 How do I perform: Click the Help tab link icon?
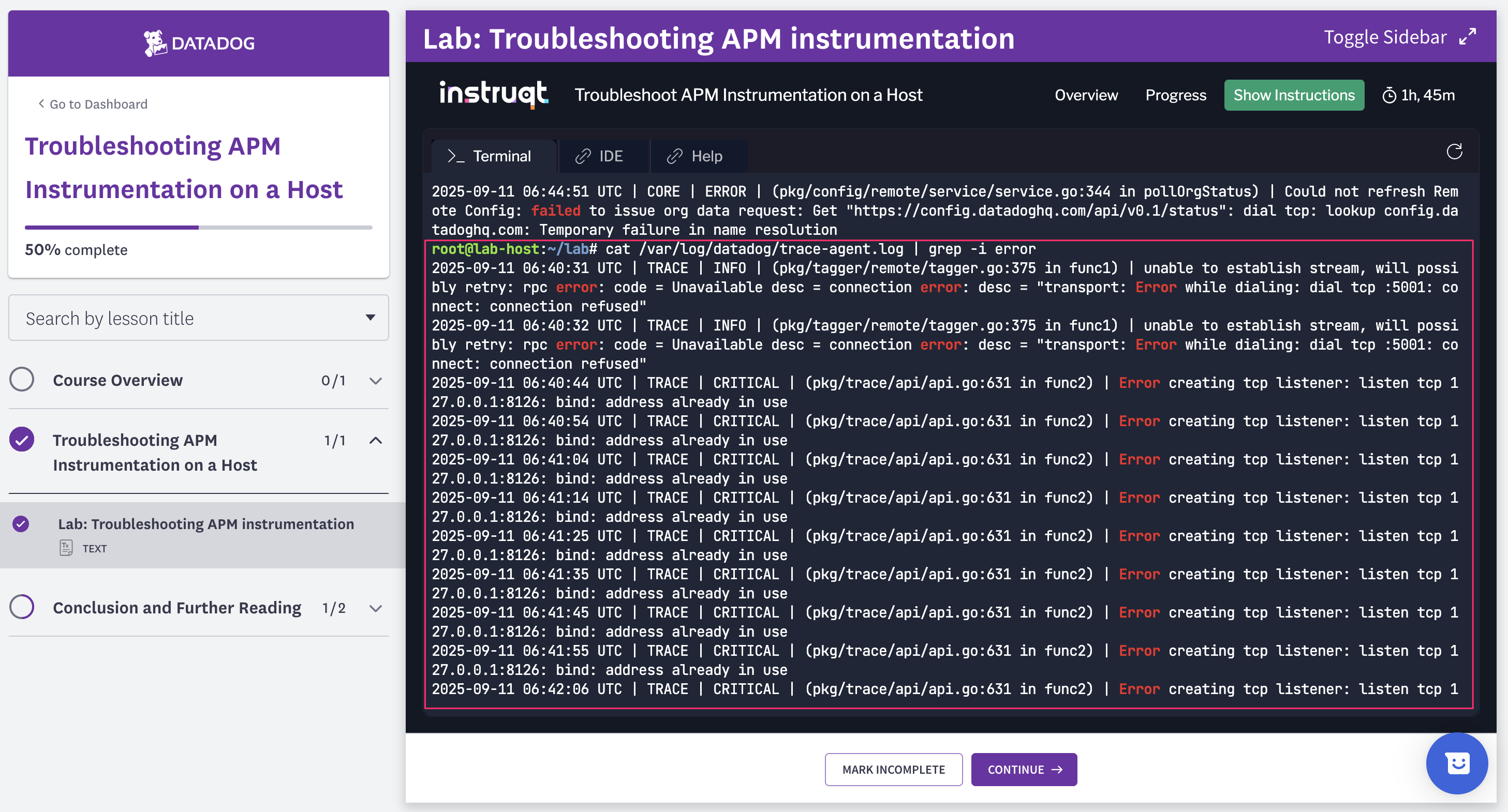coord(674,156)
